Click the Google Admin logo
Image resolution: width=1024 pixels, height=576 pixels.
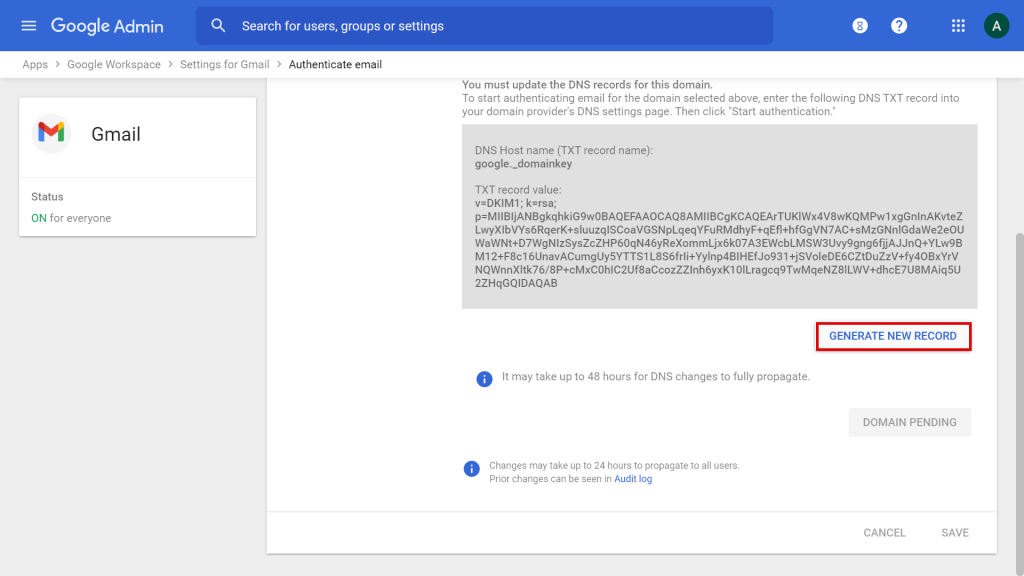107,26
